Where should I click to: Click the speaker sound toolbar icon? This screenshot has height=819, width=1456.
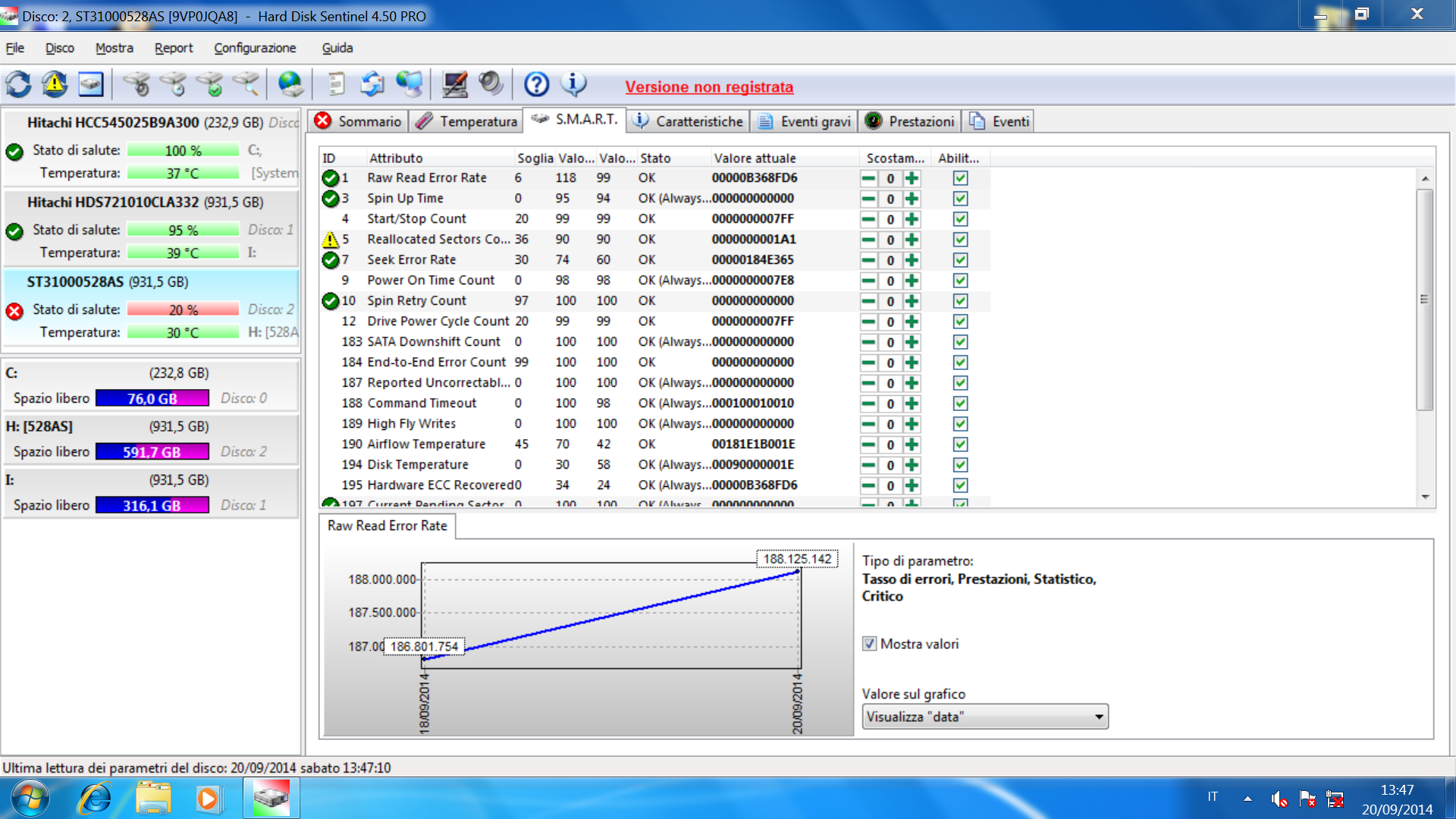click(491, 84)
